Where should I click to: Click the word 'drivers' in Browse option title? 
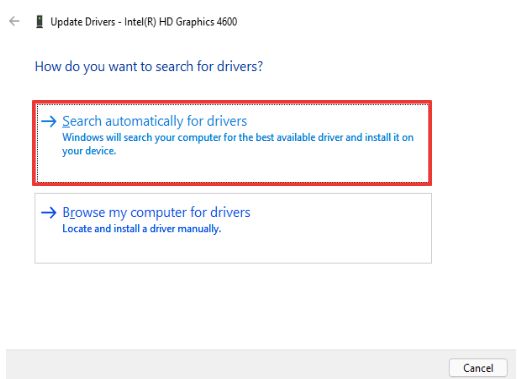pyautogui.click(x=230, y=212)
